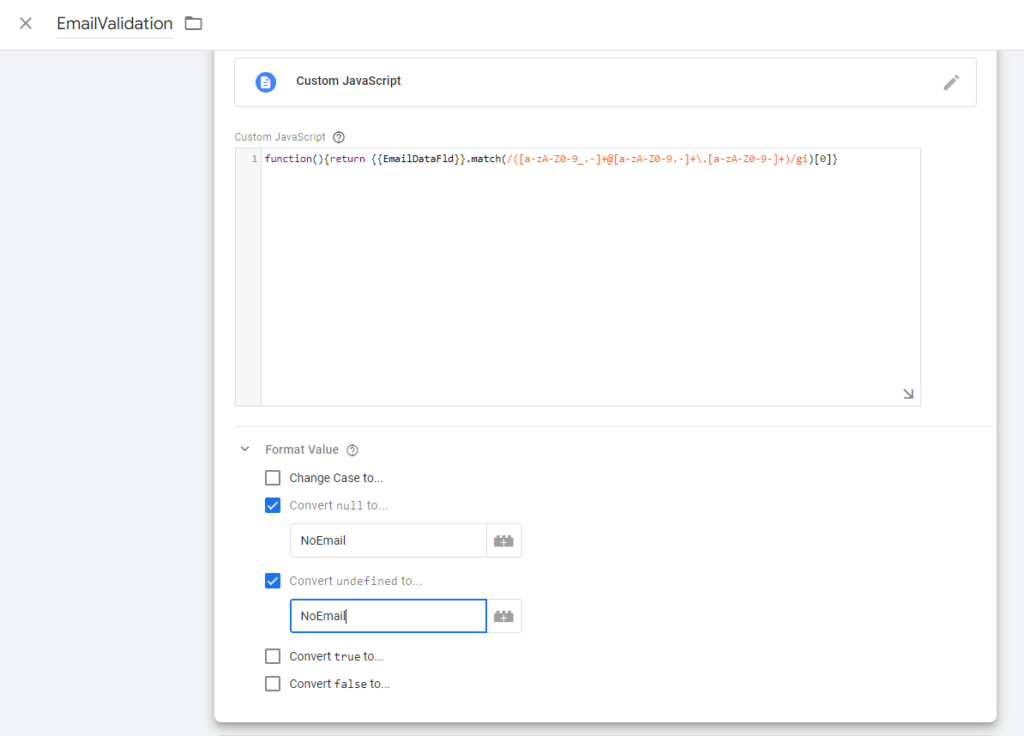
Task: Open help for Custom JavaScript field
Action: (x=339, y=137)
